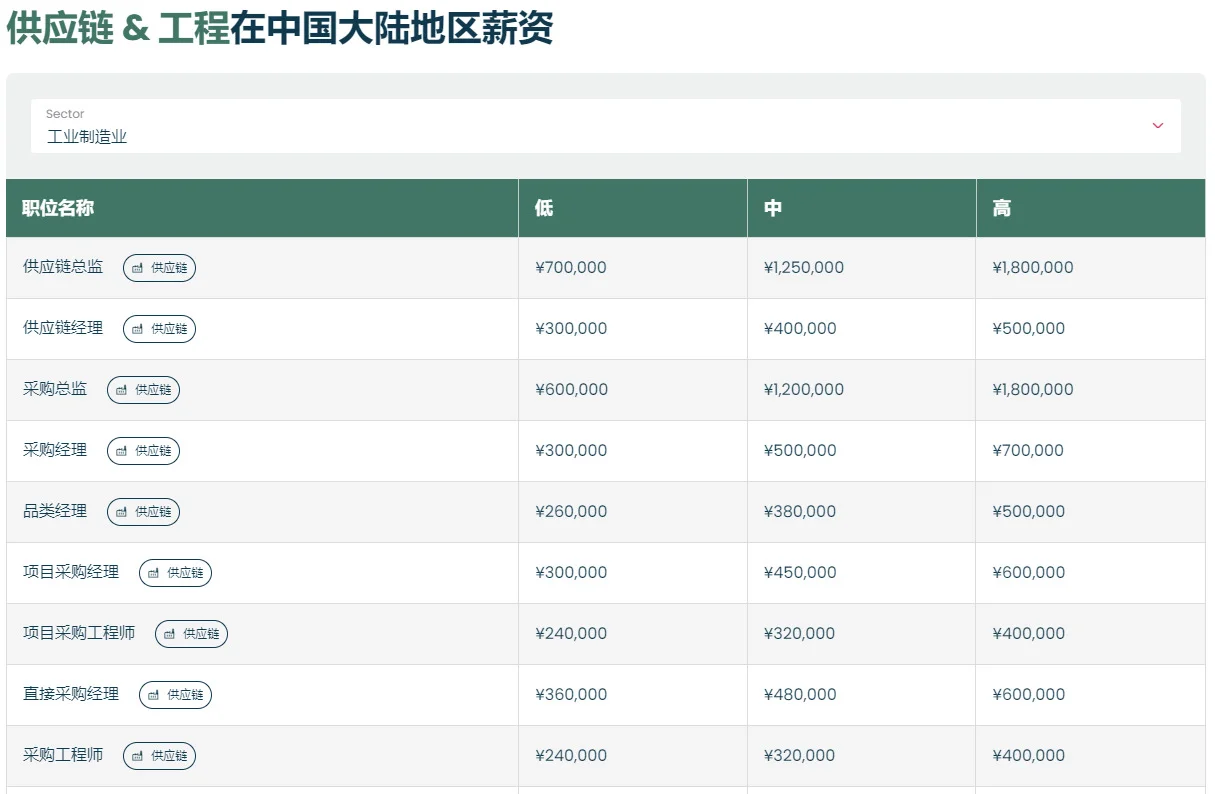This screenshot has height=794, width=1215.
Task: Click the red chevron on the Sector selector
Action: pos(1157,127)
